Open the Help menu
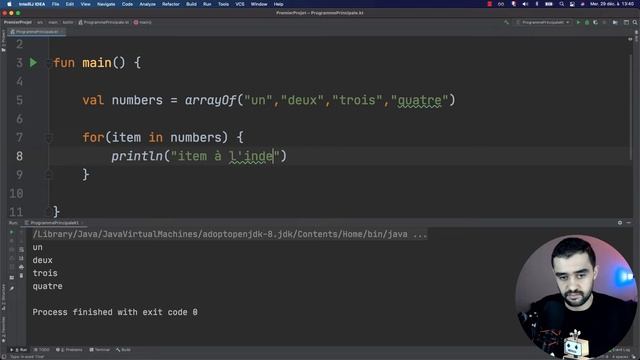Viewport: 640px width, 360px height. (278, 4)
